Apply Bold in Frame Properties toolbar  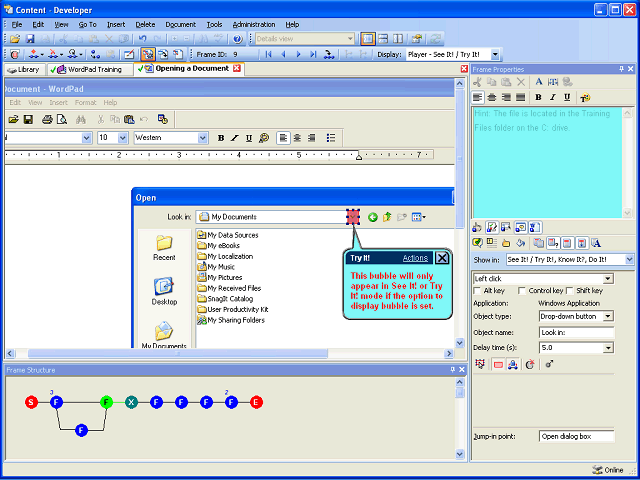point(538,97)
